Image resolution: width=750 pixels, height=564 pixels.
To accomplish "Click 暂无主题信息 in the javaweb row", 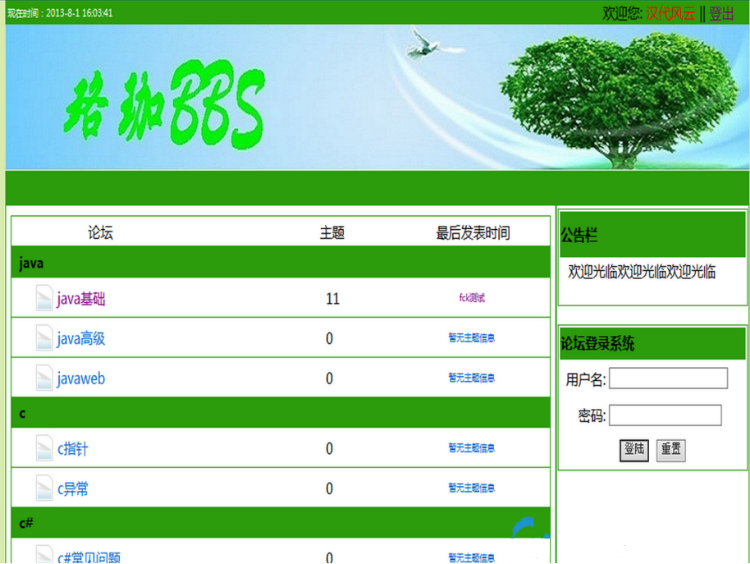I will point(472,378).
